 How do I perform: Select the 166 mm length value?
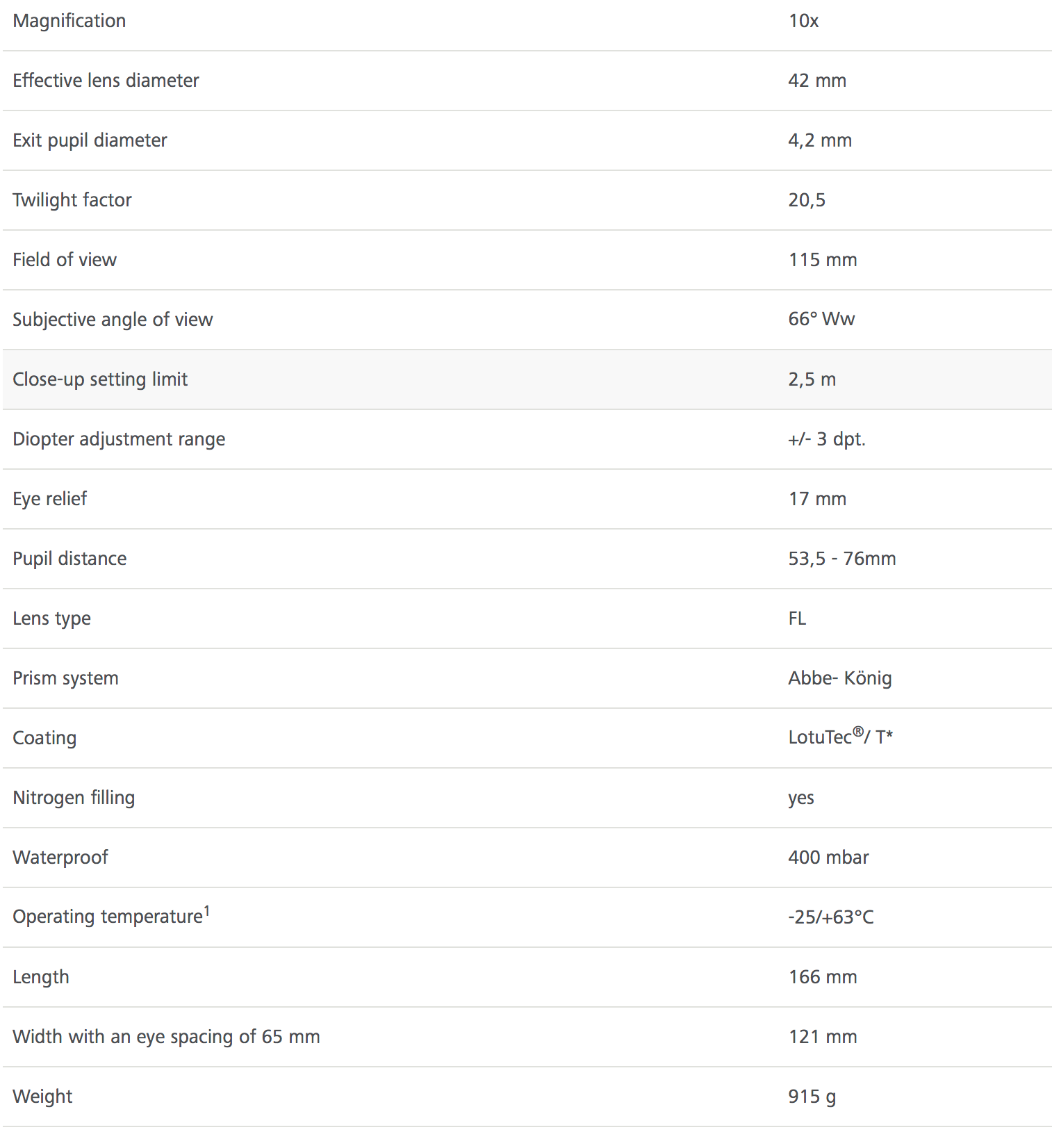823,977
